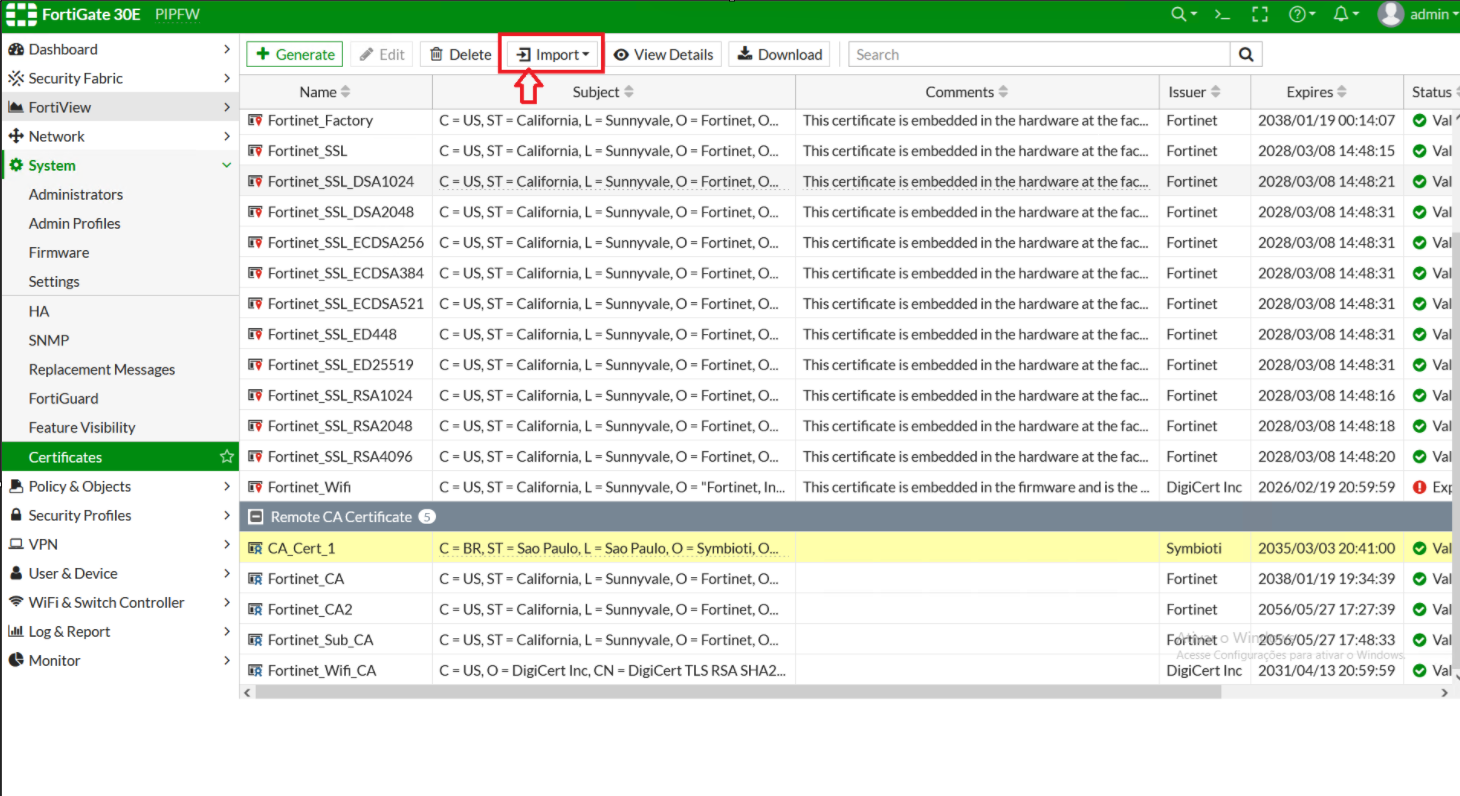Open the search icon in top bar
1460x796 pixels.
(1184, 14)
